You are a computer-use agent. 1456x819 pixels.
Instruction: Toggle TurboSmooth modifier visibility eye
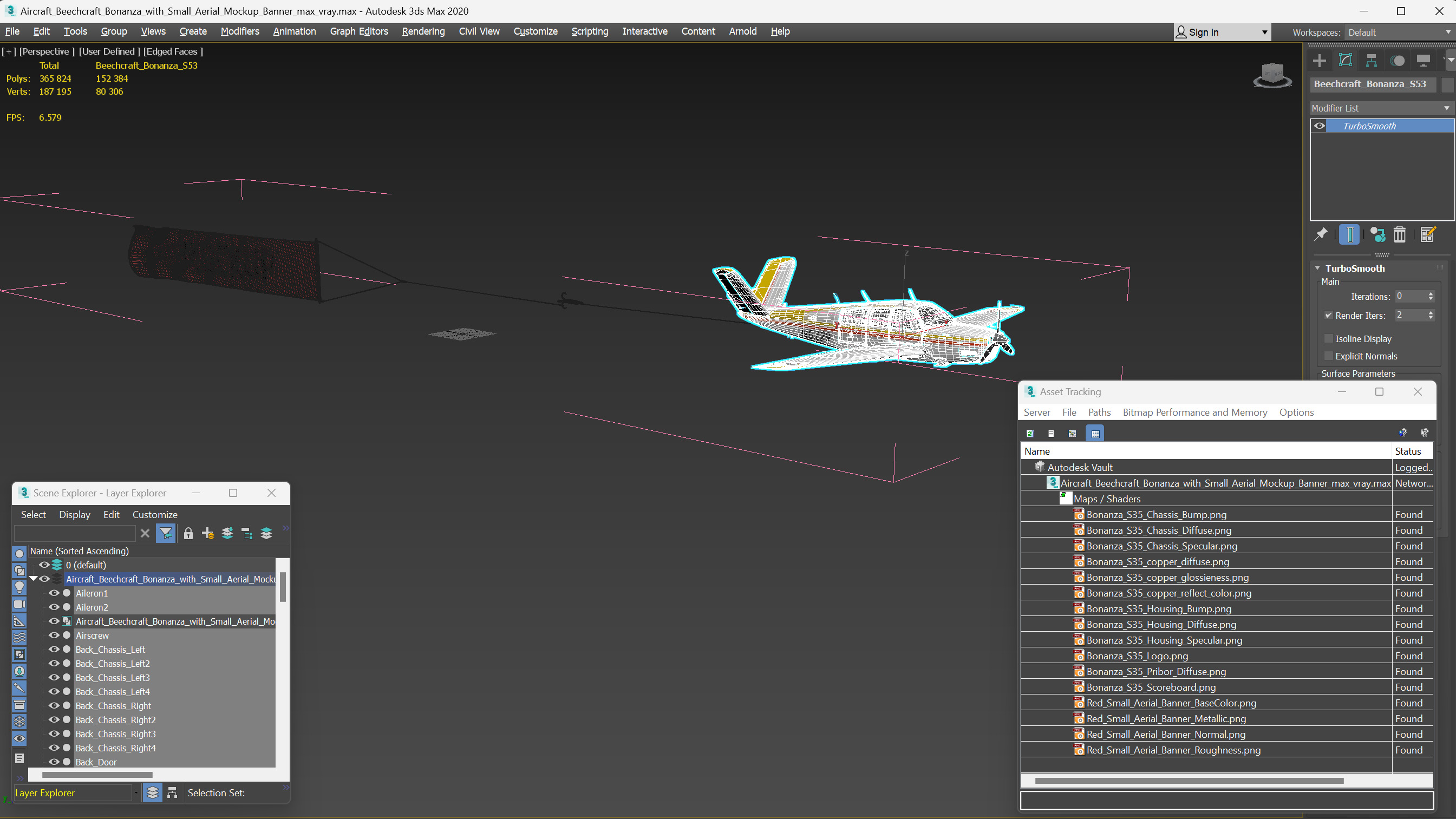click(x=1319, y=126)
